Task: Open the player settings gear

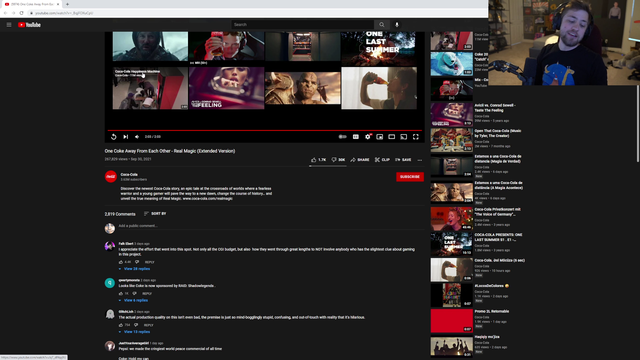Action: pyautogui.click(x=368, y=137)
